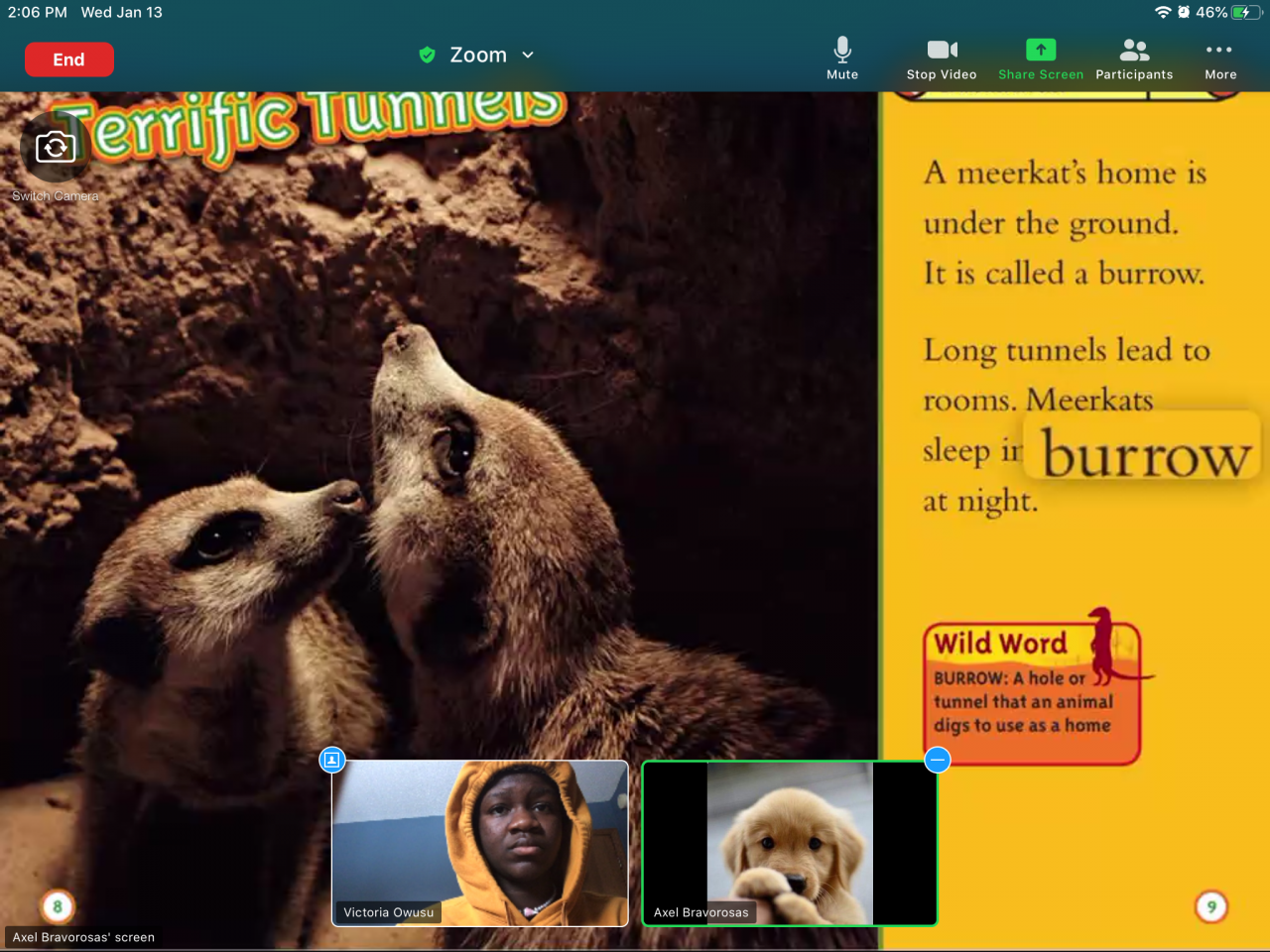Mute the microphone
Screen dimensions: 1270x952
click(842, 59)
